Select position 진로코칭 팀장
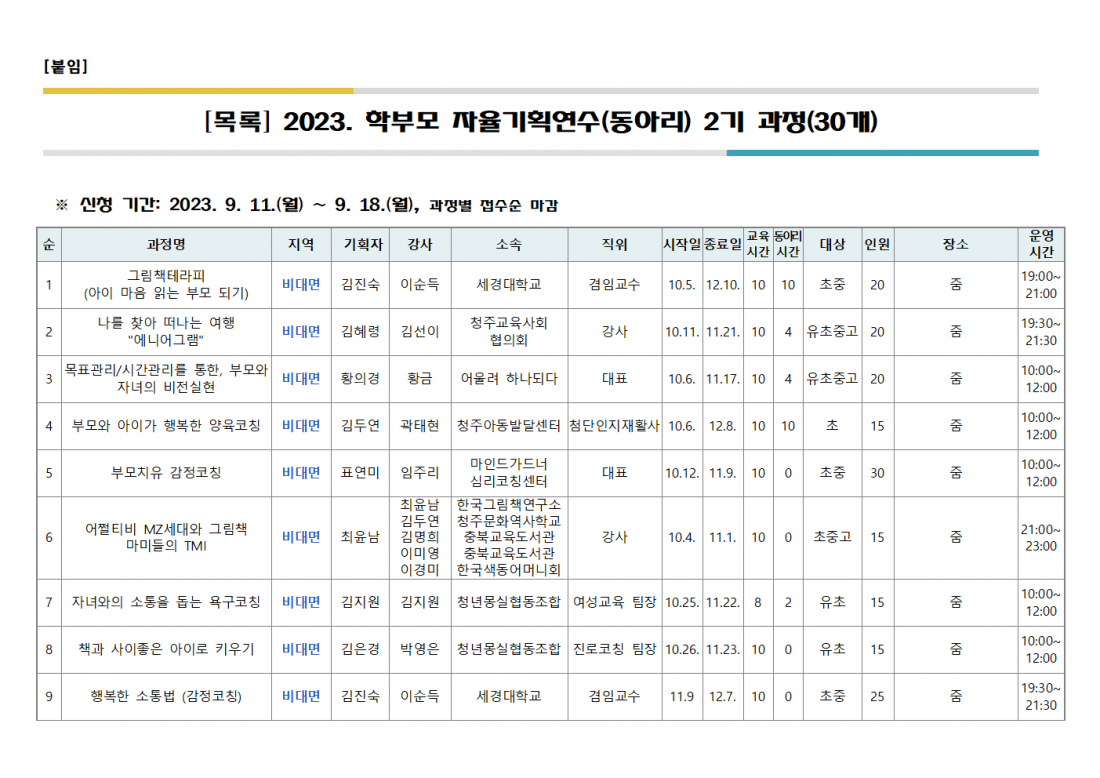Viewport: 1100px width, 778px height. click(615, 650)
